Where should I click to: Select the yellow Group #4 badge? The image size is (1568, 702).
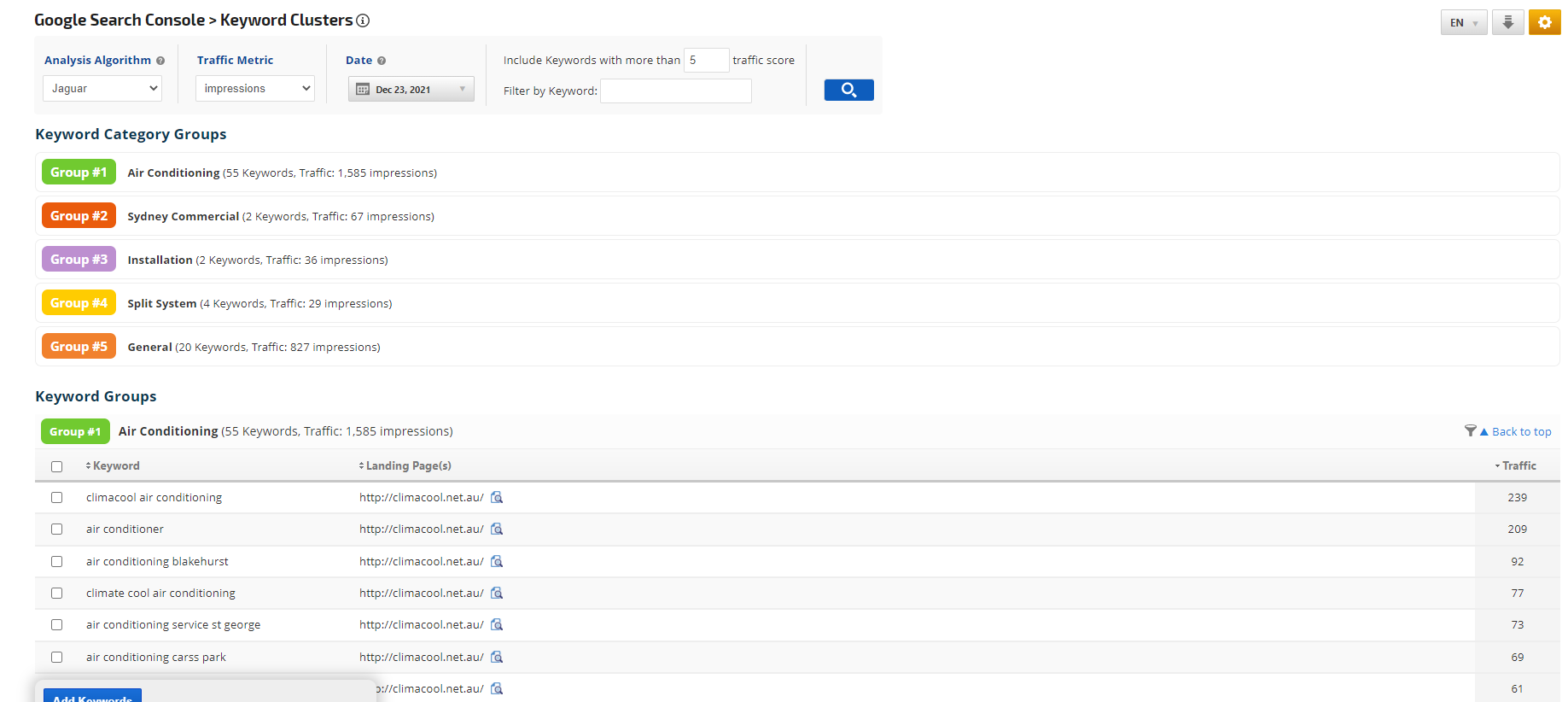(x=79, y=303)
